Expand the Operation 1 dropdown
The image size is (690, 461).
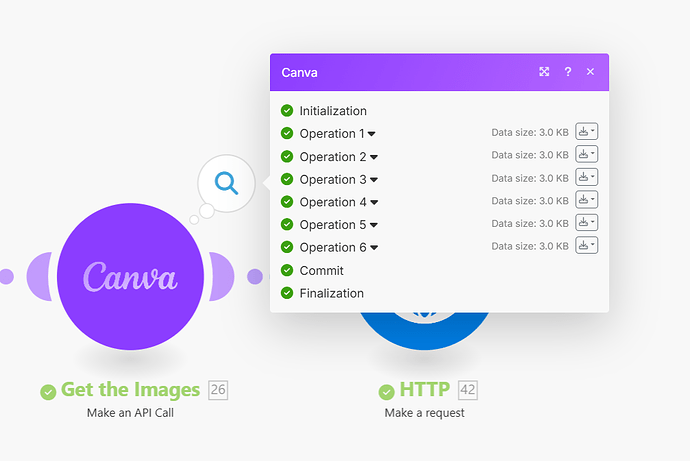click(x=372, y=134)
